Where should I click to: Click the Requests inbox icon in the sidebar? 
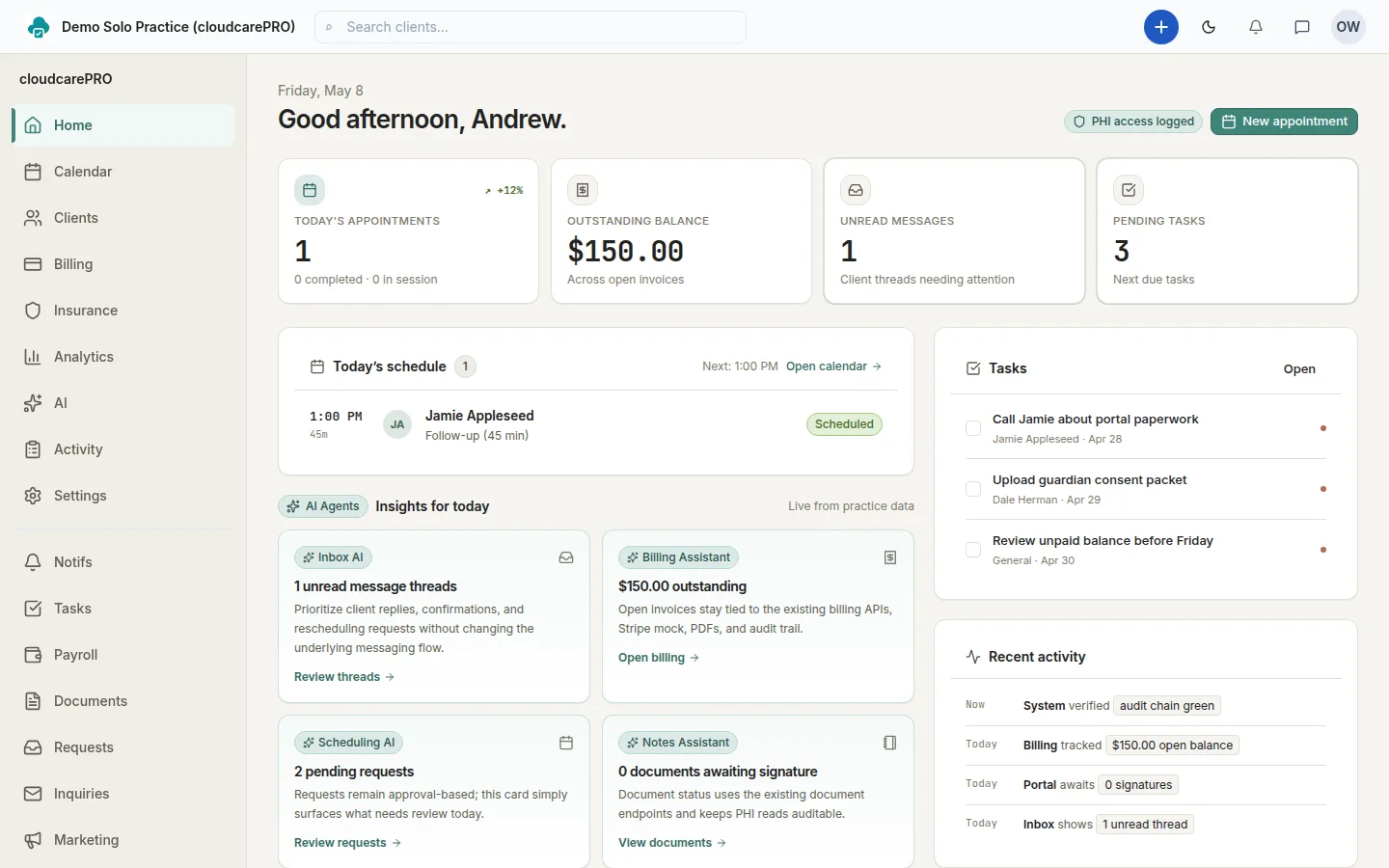coord(33,747)
